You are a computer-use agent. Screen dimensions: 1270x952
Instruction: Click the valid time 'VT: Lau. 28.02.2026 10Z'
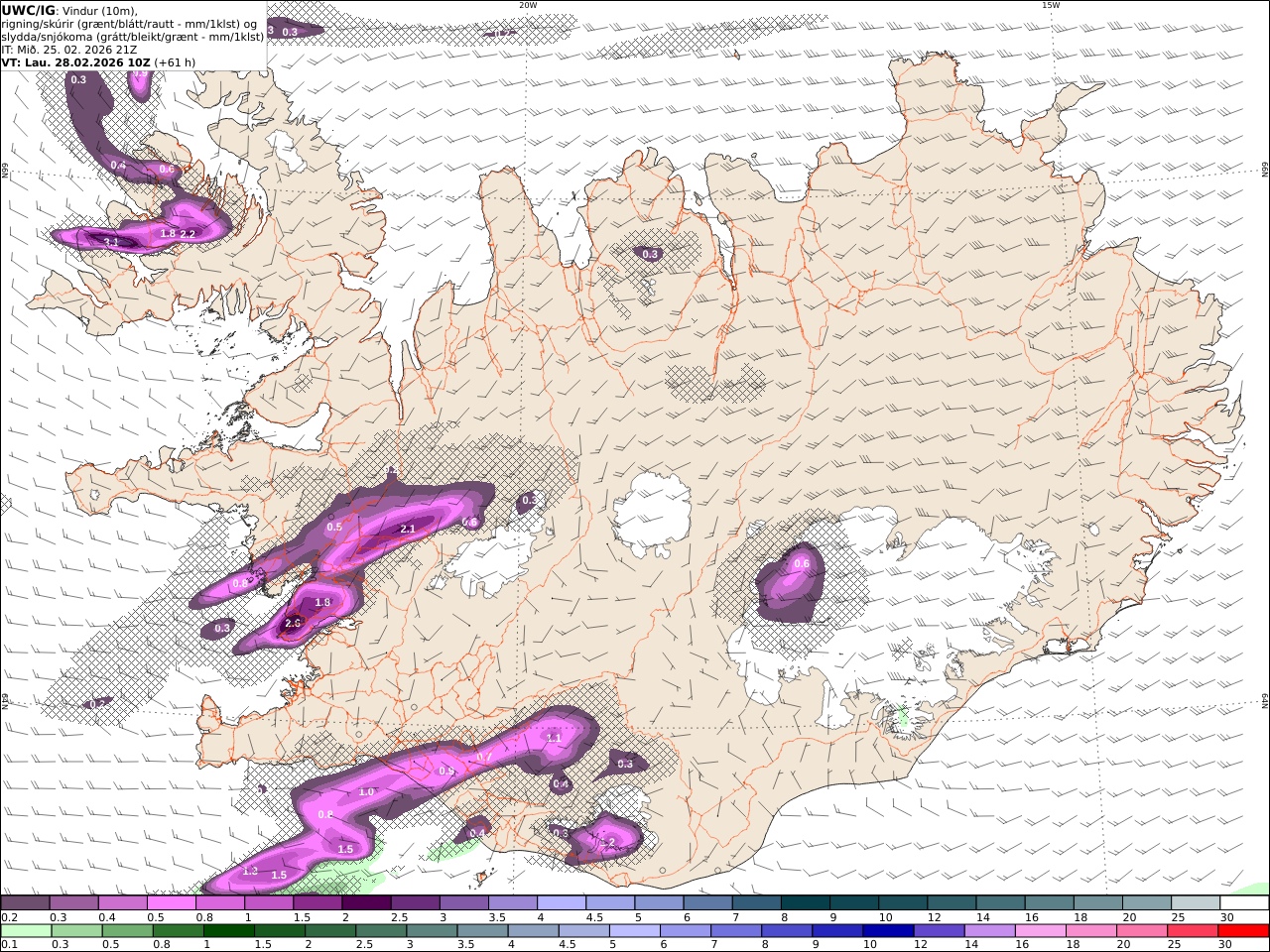click(x=75, y=62)
